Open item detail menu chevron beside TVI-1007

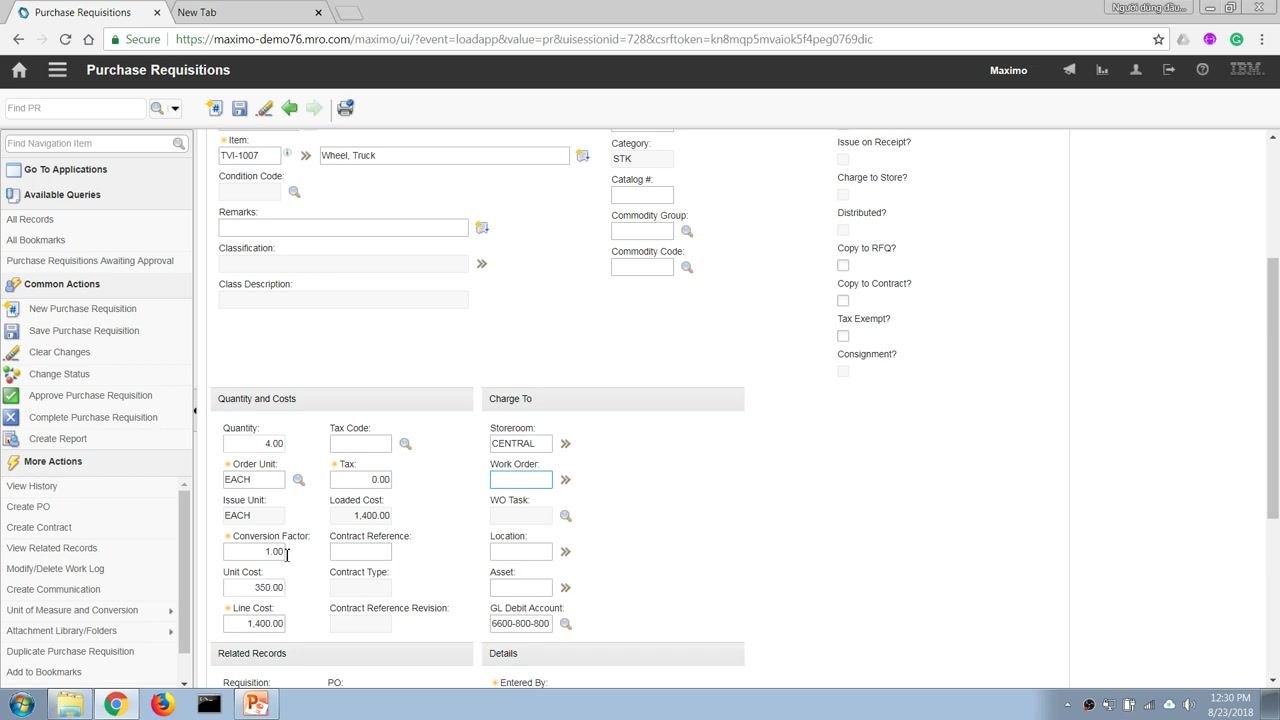(x=306, y=156)
